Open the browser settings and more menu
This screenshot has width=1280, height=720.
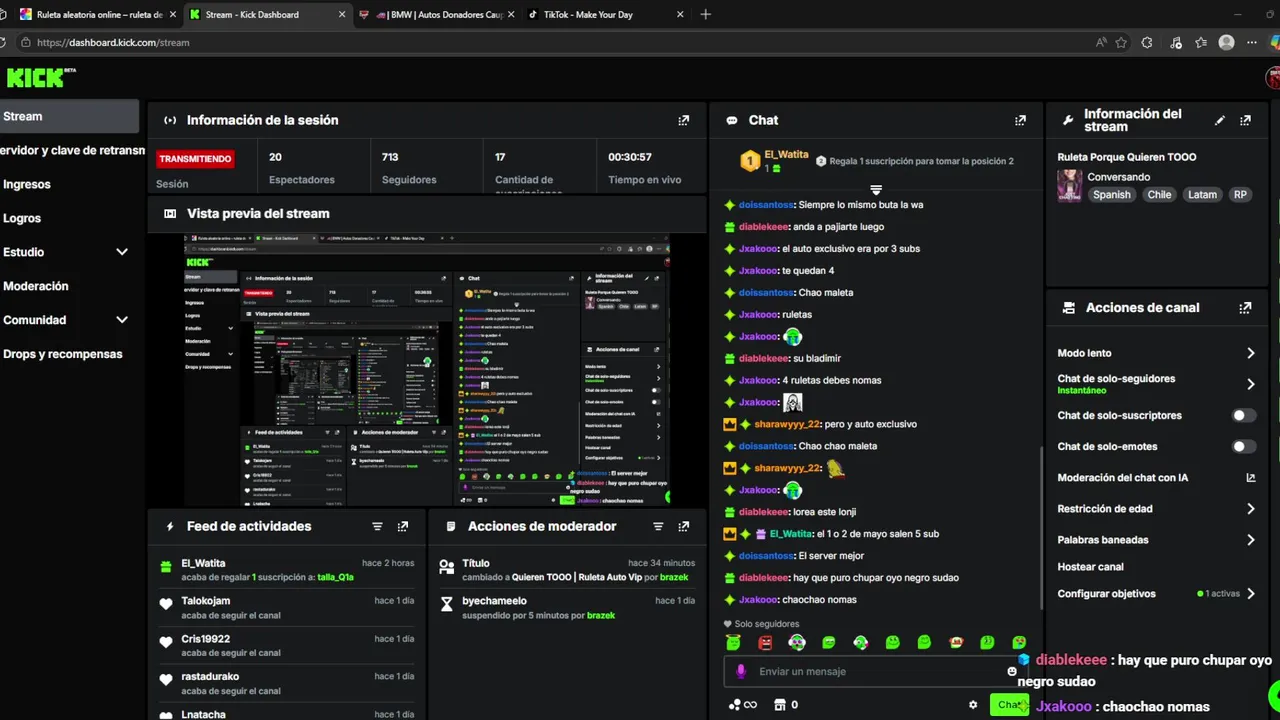[1252, 43]
